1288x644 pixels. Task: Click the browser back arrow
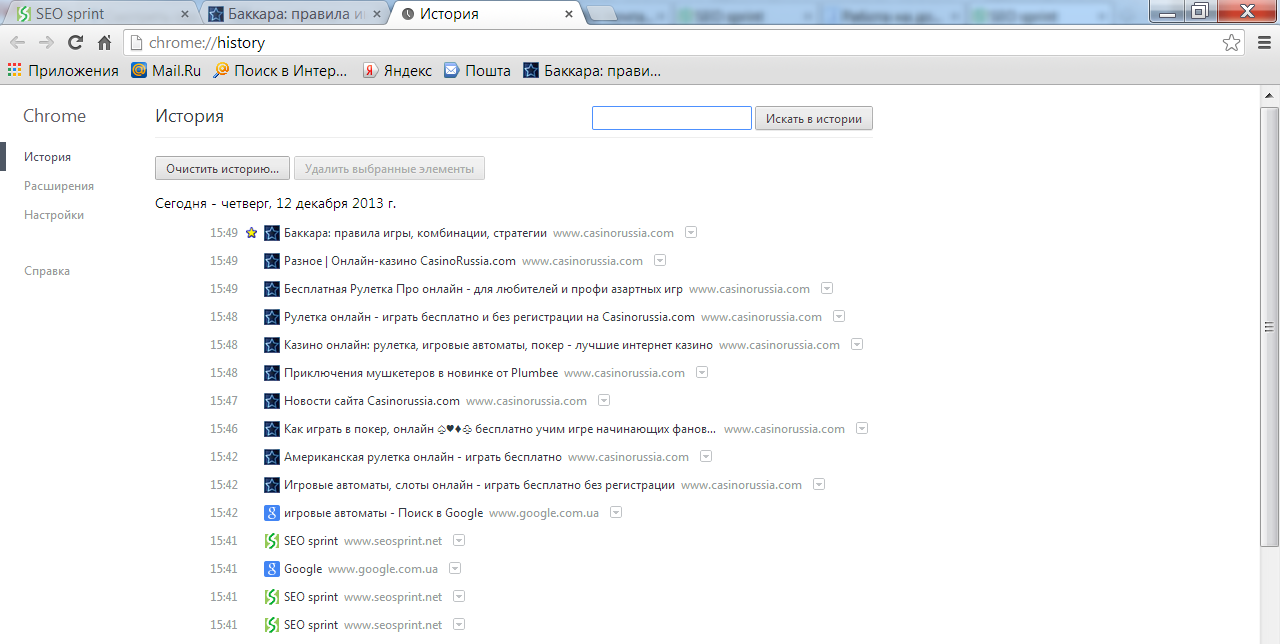click(17, 43)
